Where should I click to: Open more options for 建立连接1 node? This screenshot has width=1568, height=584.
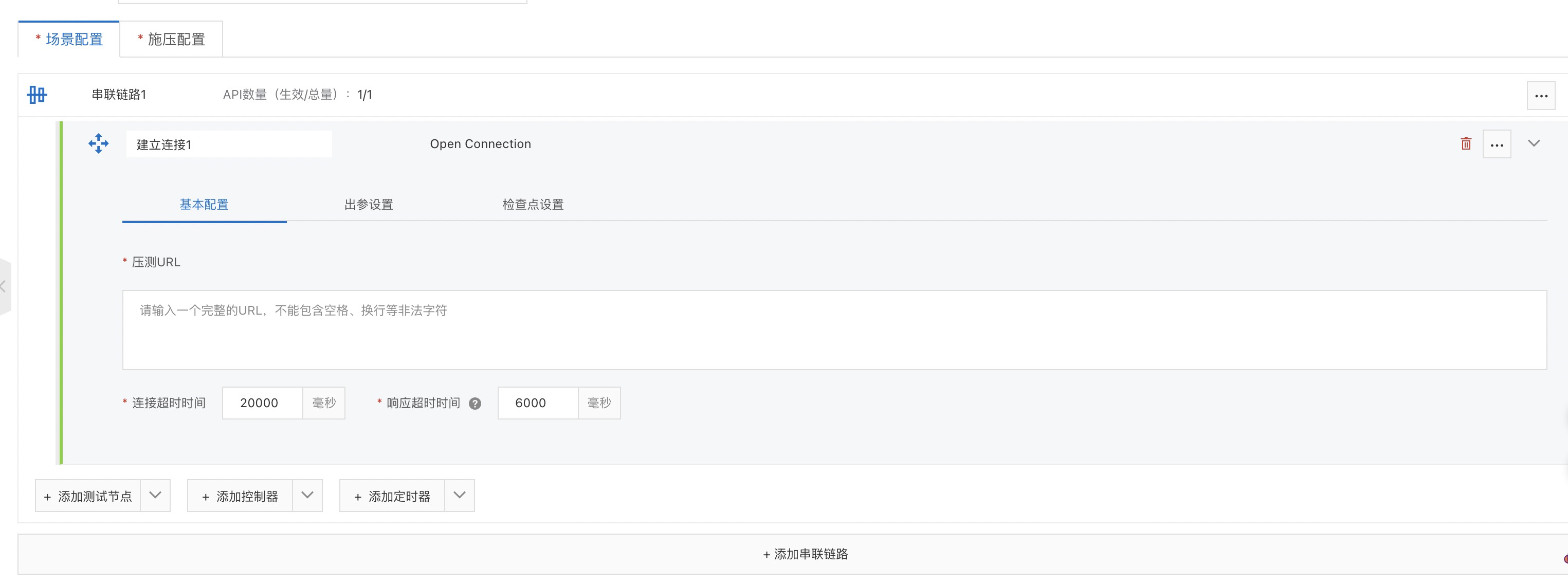(x=1496, y=144)
